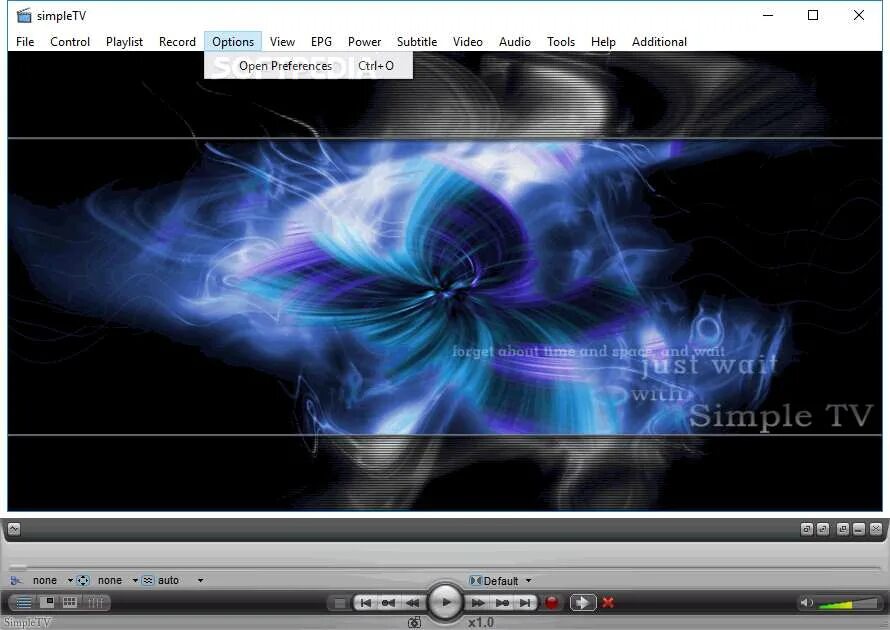Click the step-back dot-arrow button
This screenshot has width=890, height=630.
(389, 603)
